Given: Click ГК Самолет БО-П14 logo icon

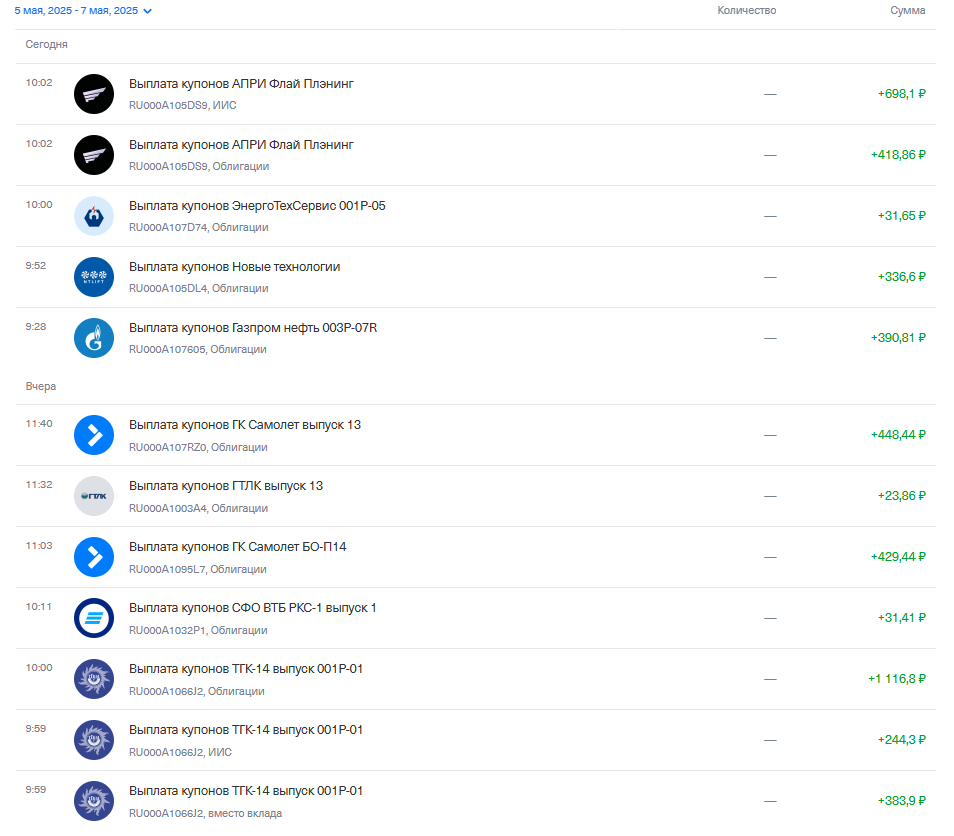Looking at the screenshot, I should tap(94, 557).
